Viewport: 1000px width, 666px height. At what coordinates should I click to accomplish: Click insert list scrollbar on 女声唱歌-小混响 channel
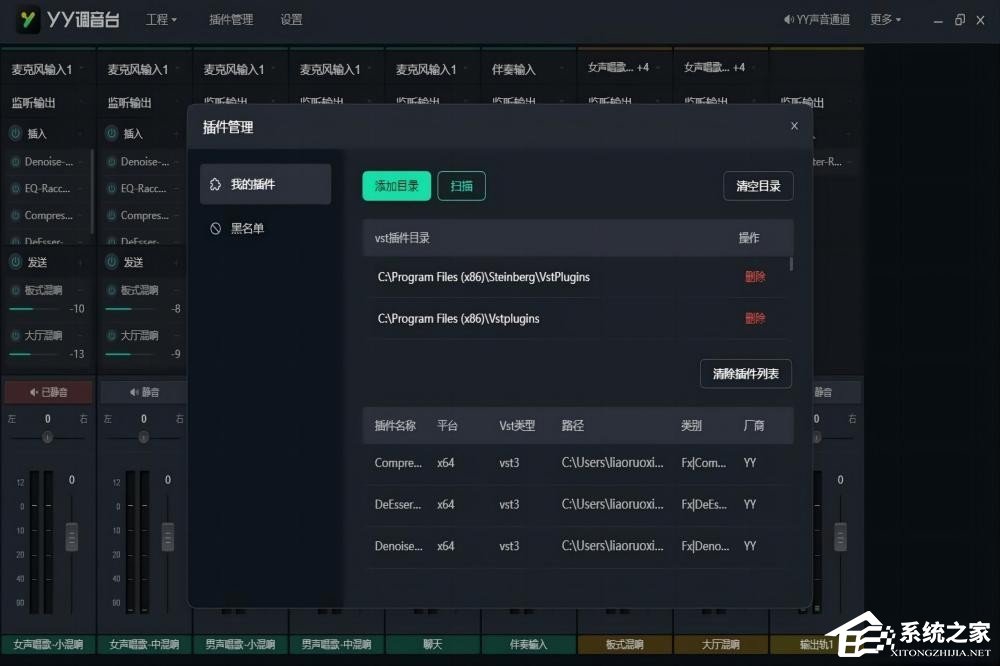coord(92,191)
